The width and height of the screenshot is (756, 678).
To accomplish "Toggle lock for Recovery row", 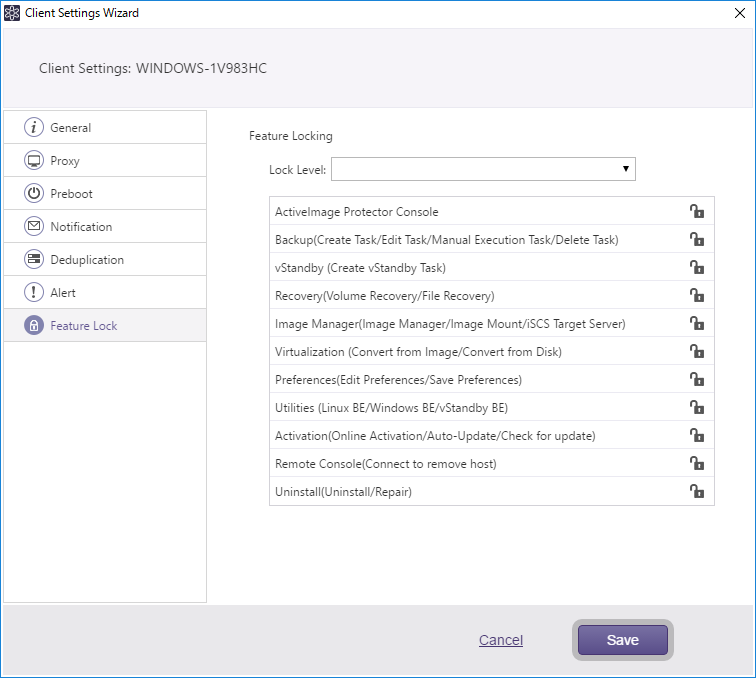I will pyautogui.click(x=697, y=295).
